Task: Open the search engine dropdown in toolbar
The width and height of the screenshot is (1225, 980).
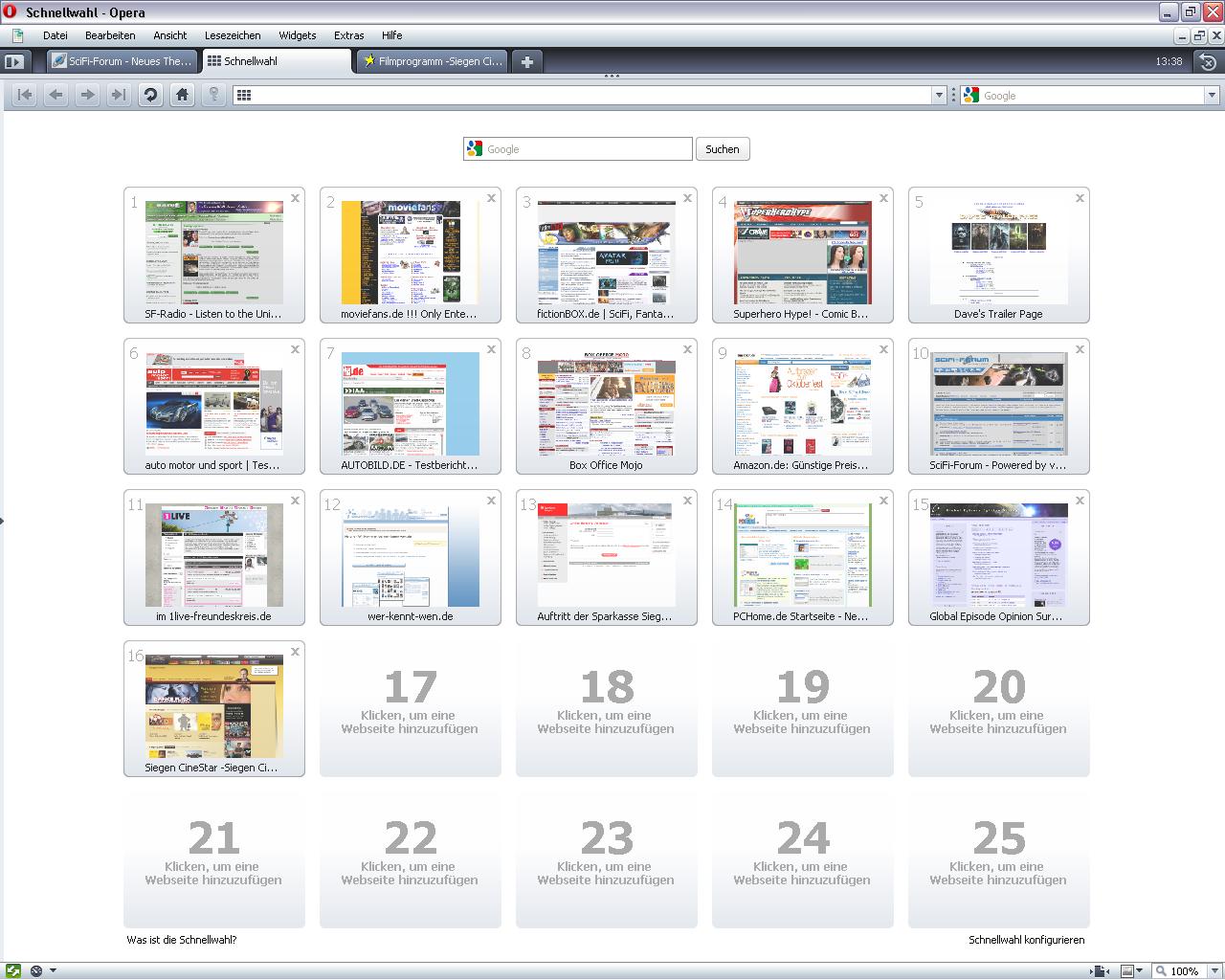Action: coord(1211,95)
